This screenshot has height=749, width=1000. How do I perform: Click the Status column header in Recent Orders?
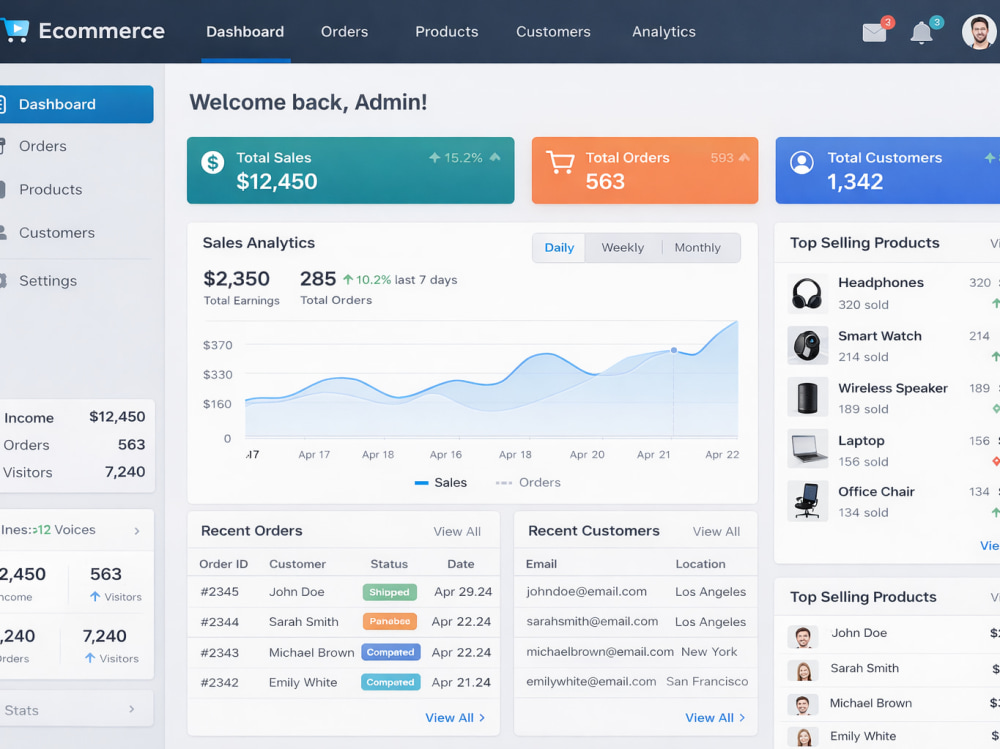tap(389, 564)
